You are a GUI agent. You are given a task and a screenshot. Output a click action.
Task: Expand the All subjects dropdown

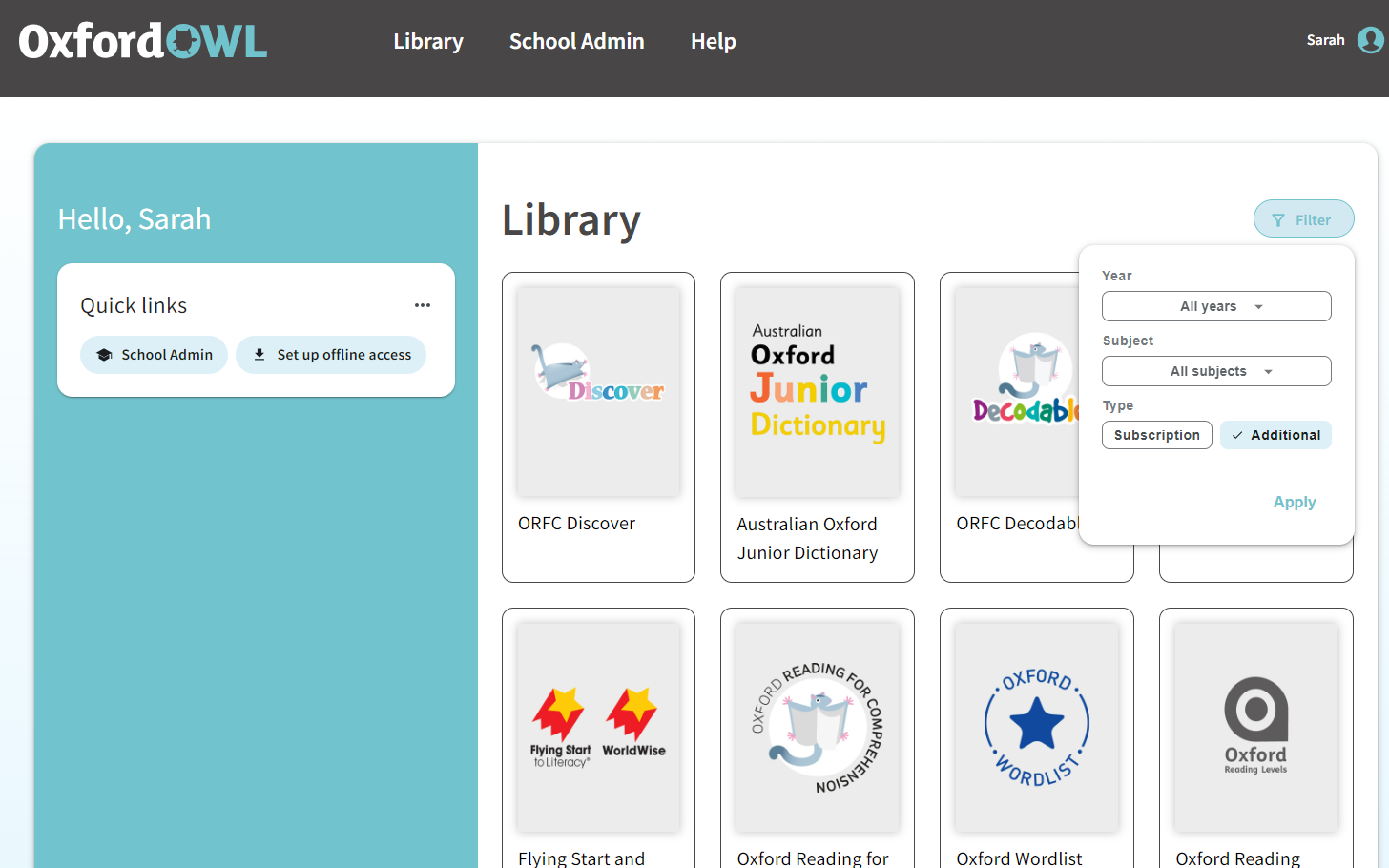(1216, 371)
